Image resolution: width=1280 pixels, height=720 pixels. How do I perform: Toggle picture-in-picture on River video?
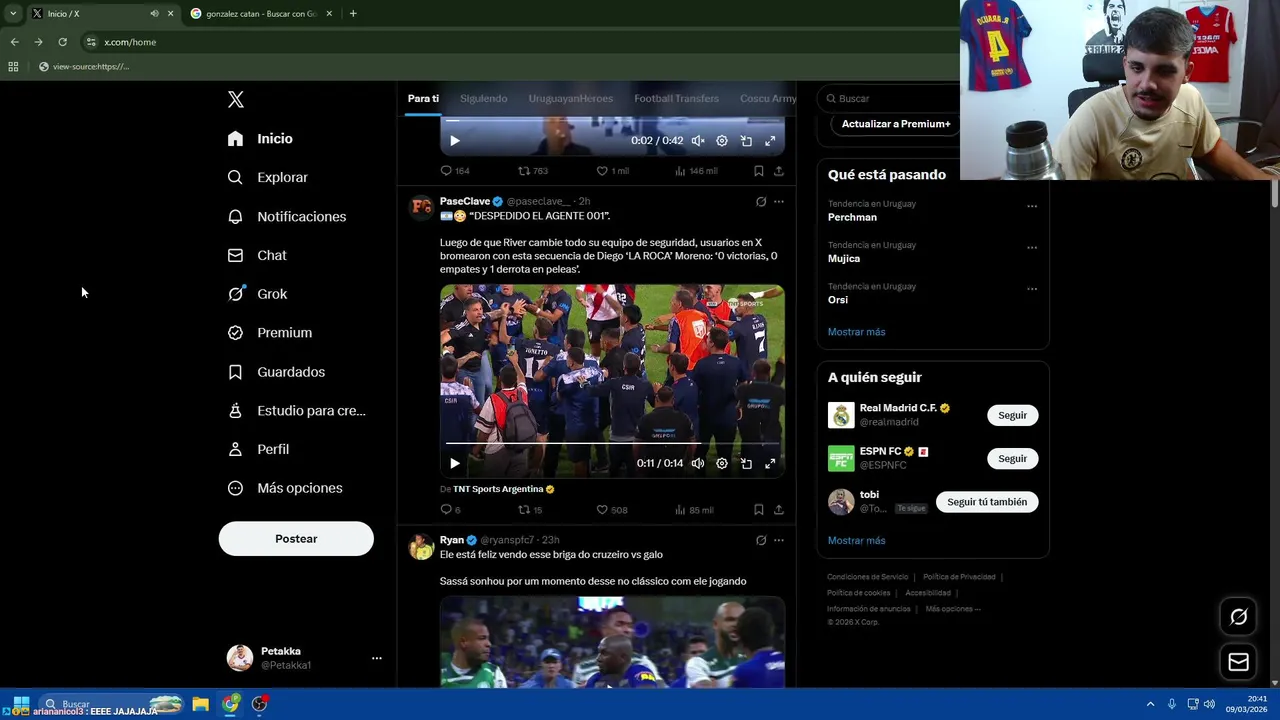[x=746, y=464]
